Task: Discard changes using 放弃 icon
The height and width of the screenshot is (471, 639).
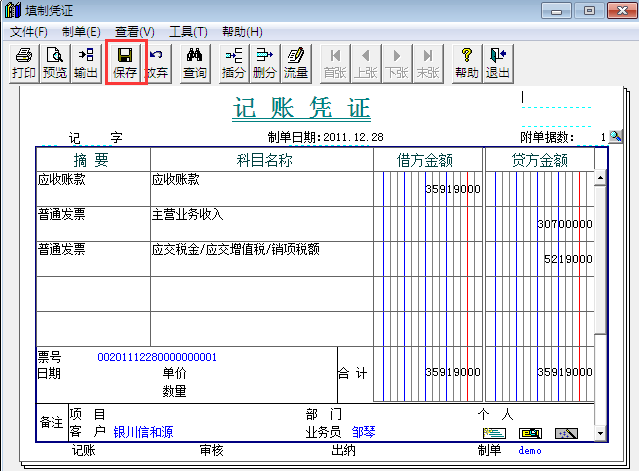Action: [x=156, y=63]
